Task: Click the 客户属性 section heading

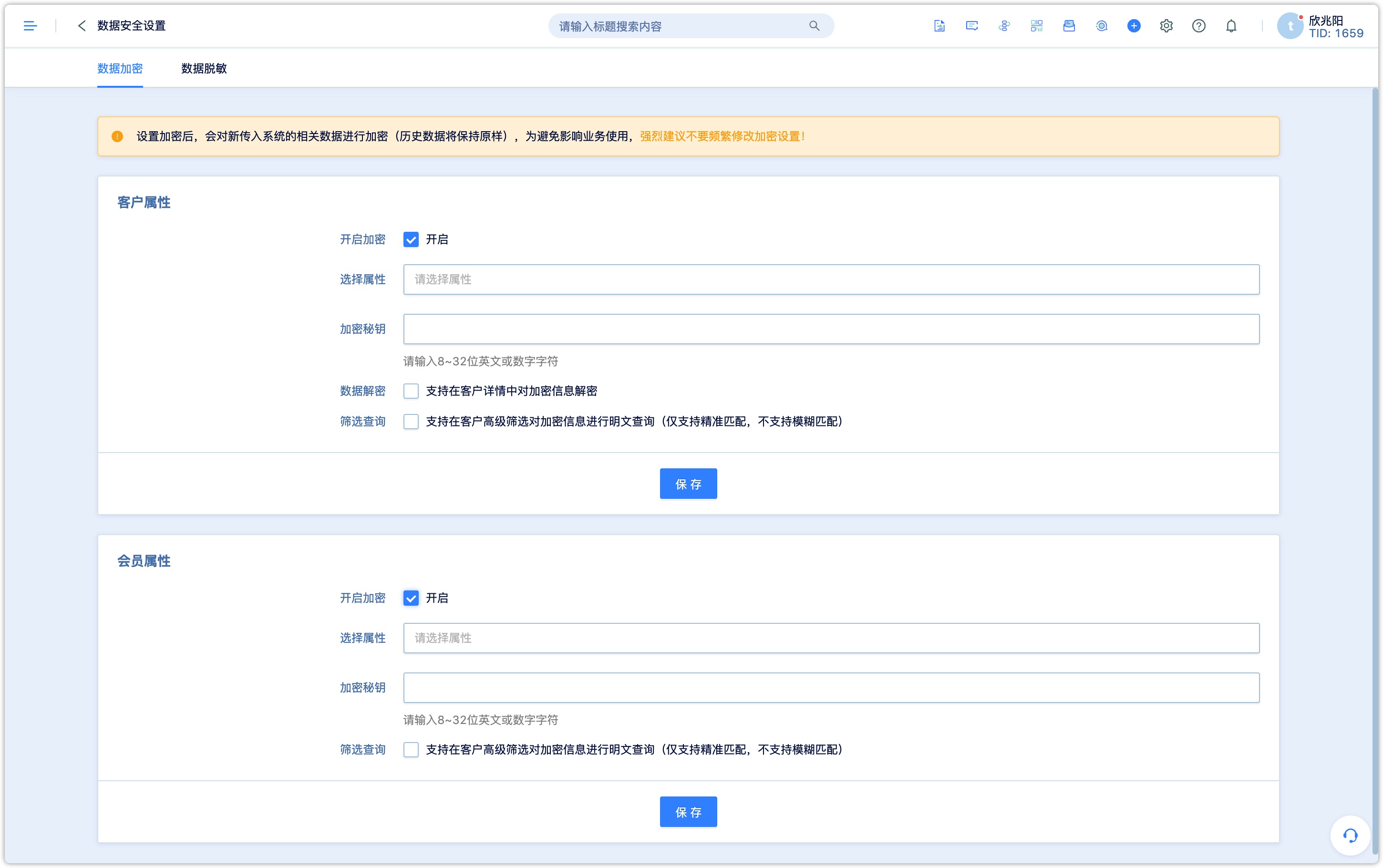Action: [x=144, y=202]
